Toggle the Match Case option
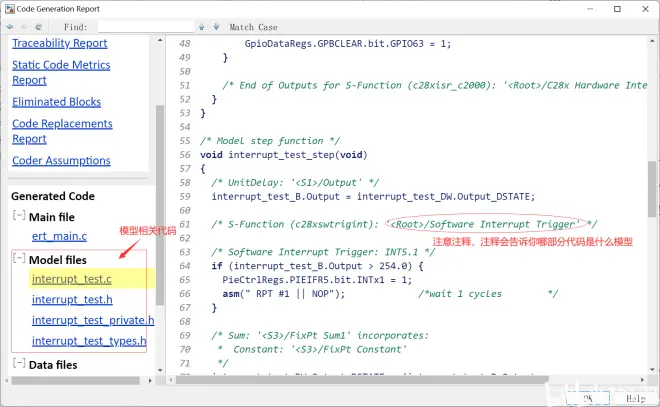This screenshot has height=407, width=660. point(253,27)
